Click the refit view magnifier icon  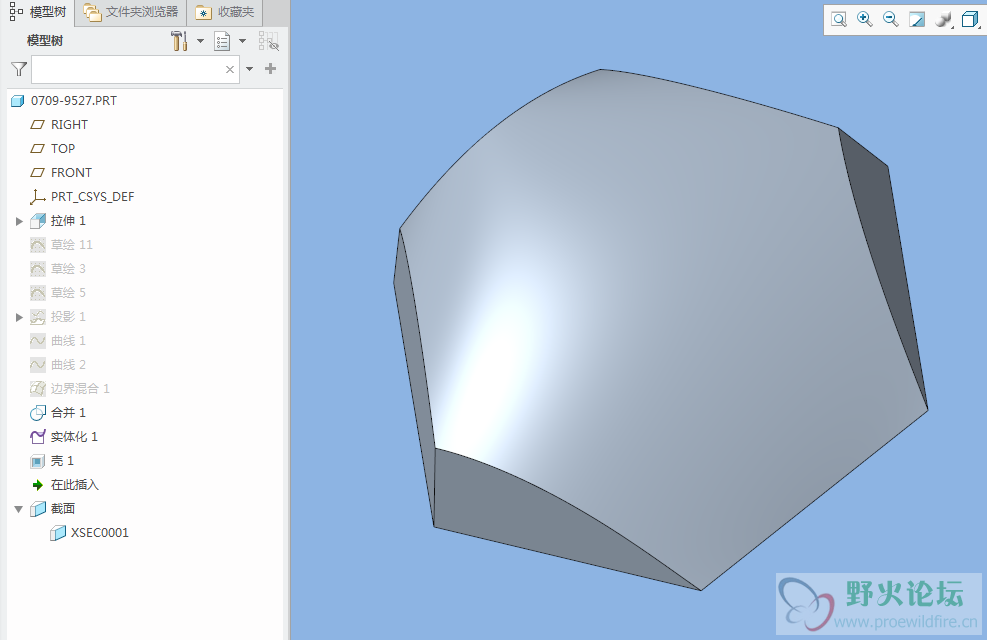[839, 20]
